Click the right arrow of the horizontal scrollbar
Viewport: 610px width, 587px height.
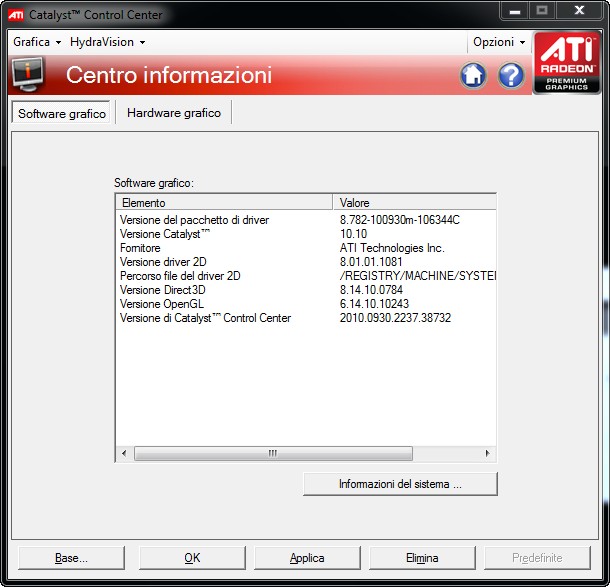(x=487, y=453)
